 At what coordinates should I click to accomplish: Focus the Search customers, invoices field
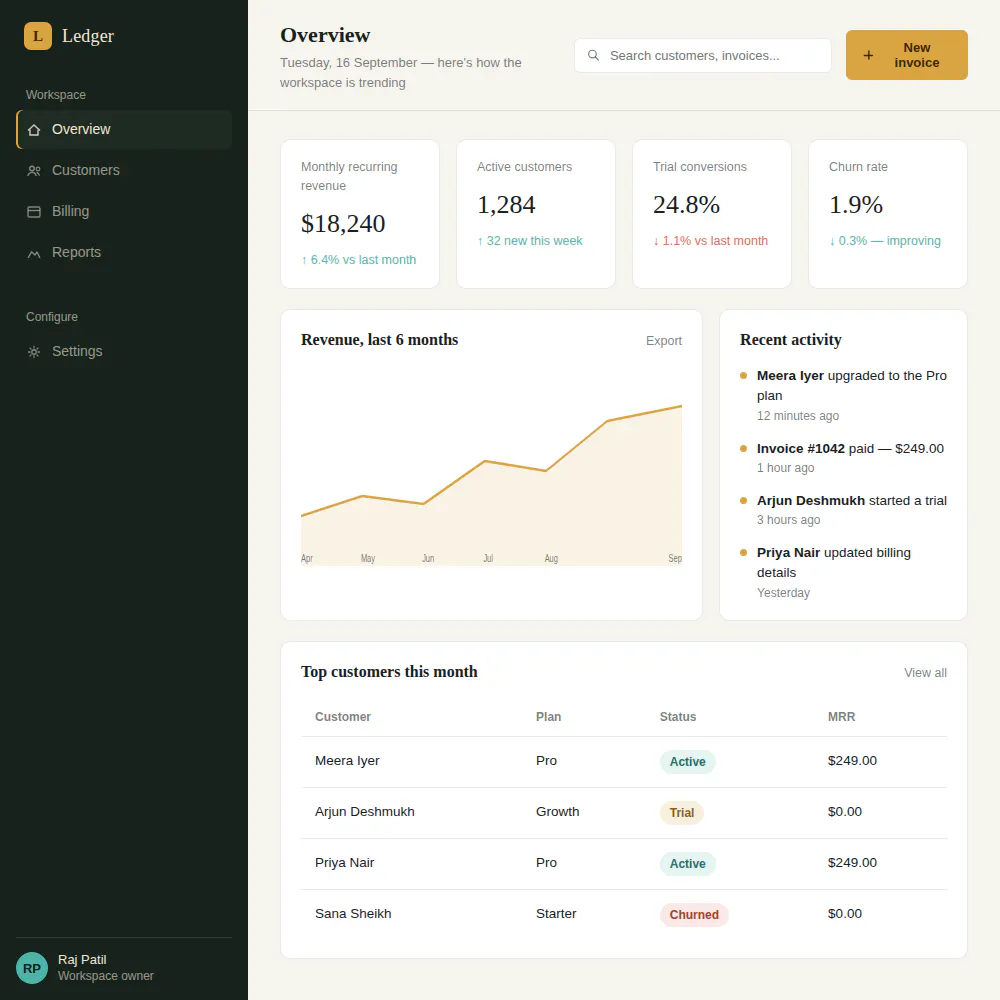pyautogui.click(x=702, y=55)
